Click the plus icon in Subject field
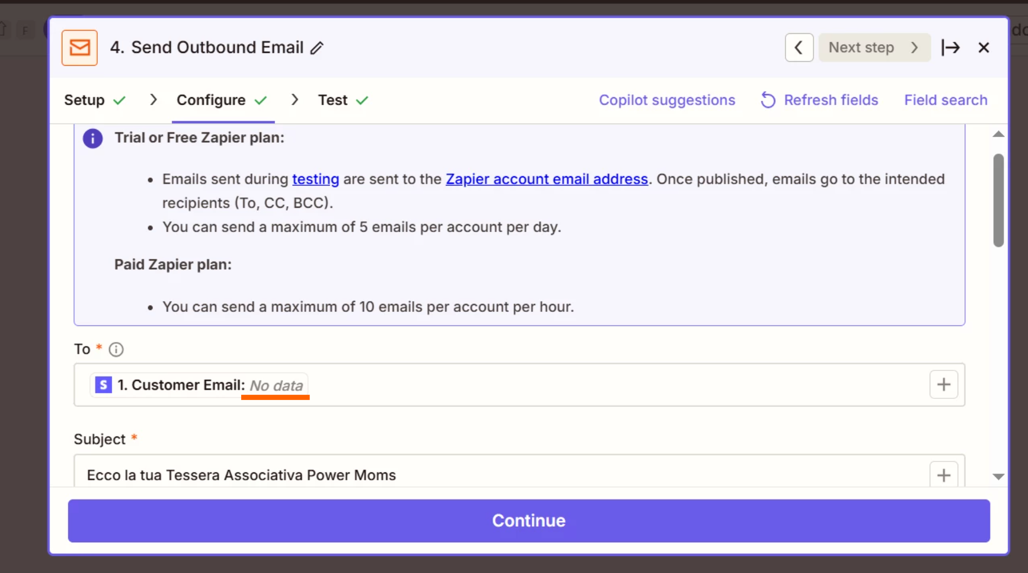This screenshot has width=1028, height=573. [943, 475]
